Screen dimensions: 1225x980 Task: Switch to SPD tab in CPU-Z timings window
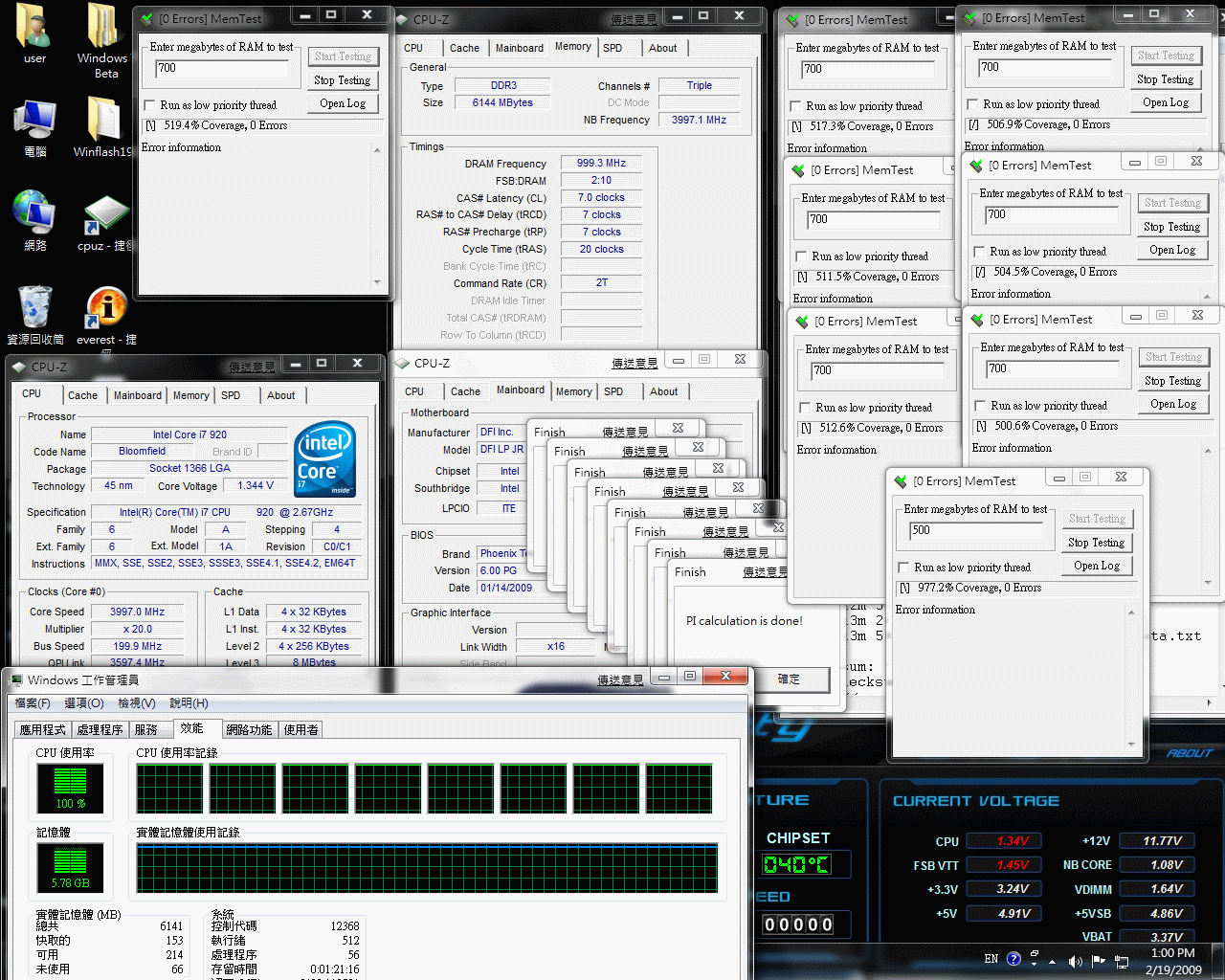tap(612, 48)
